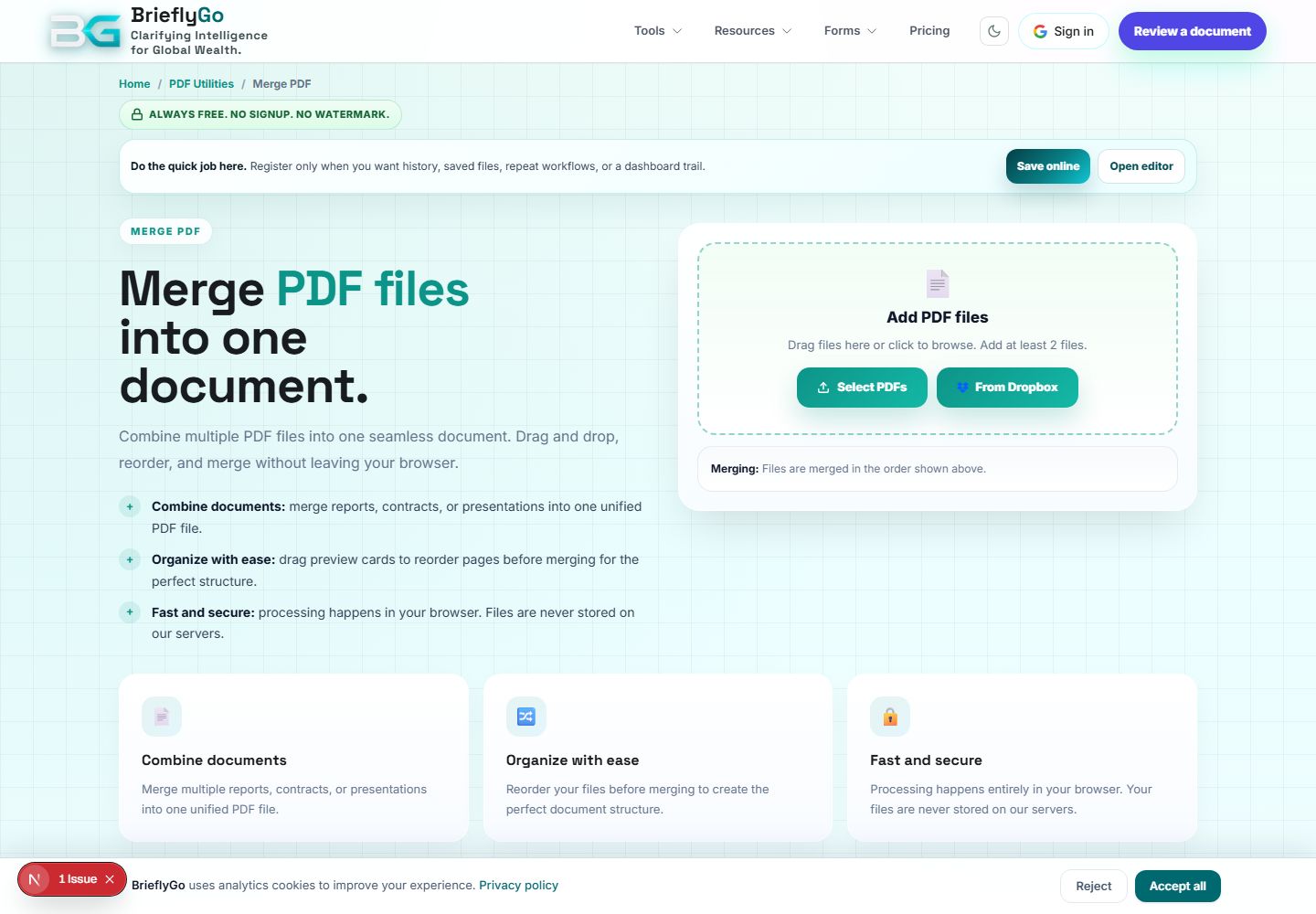This screenshot has width=1316, height=914.
Task: Click the plus icon beside Combine documents bullet
Action: [x=130, y=506]
